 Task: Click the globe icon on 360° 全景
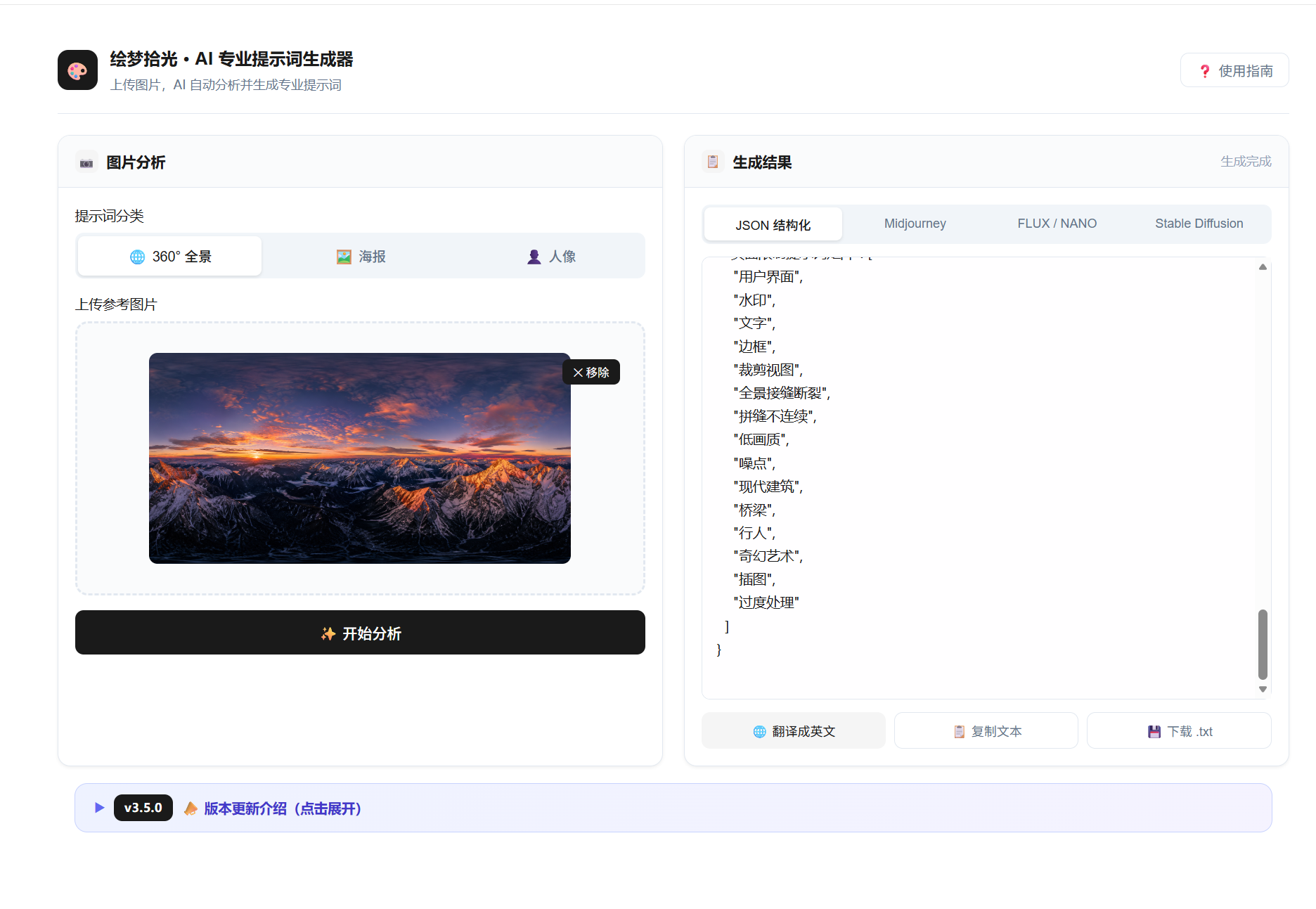137,257
